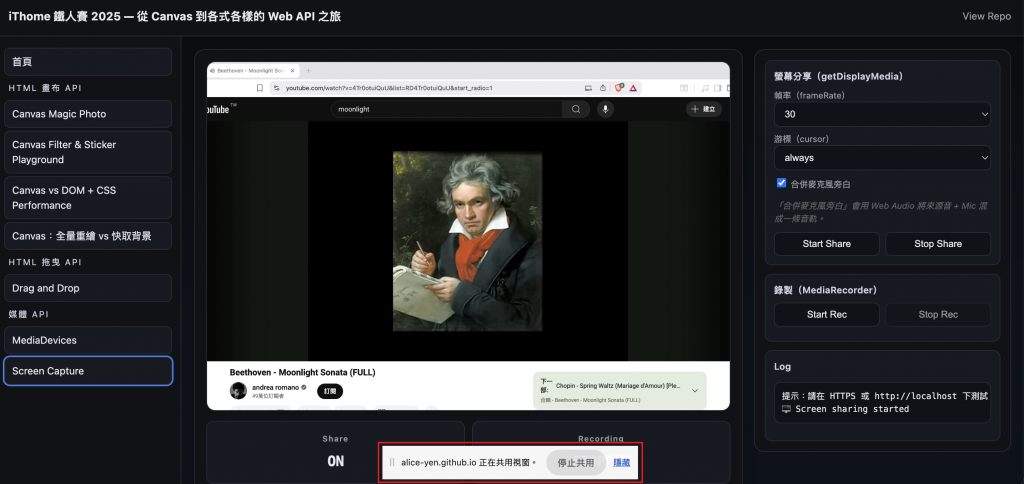Viewport: 1024px width, 484px height.
Task: Open site settings icon before youtube.com URL
Action: click(x=277, y=88)
